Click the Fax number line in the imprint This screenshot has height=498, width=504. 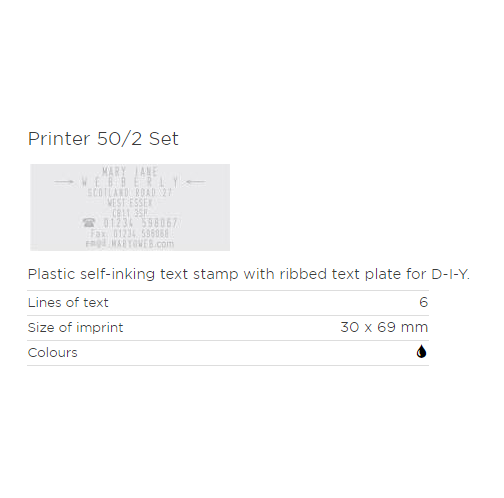point(130,233)
